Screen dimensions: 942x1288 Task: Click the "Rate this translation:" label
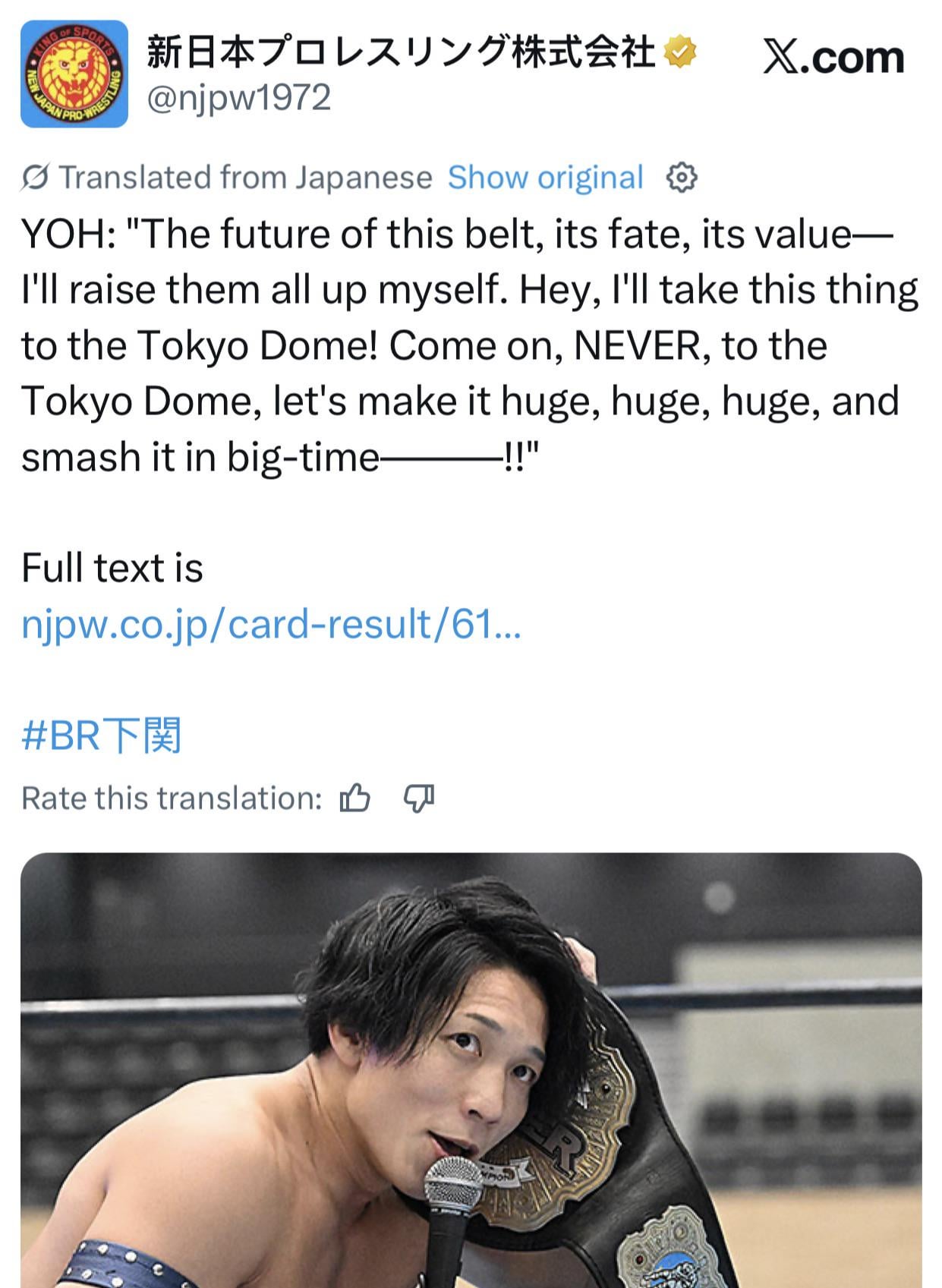pyautogui.click(x=172, y=798)
